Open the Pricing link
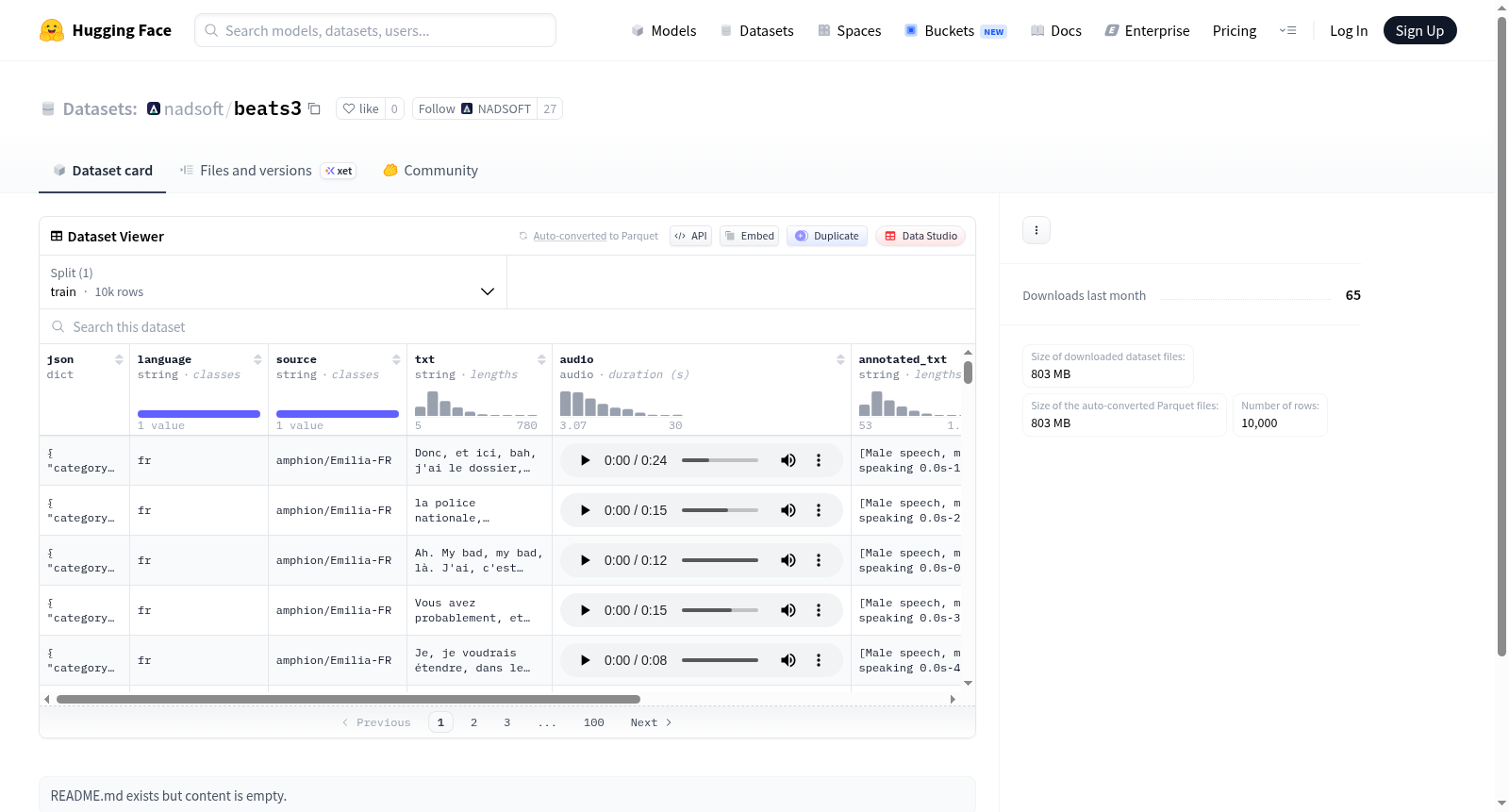 (1235, 31)
